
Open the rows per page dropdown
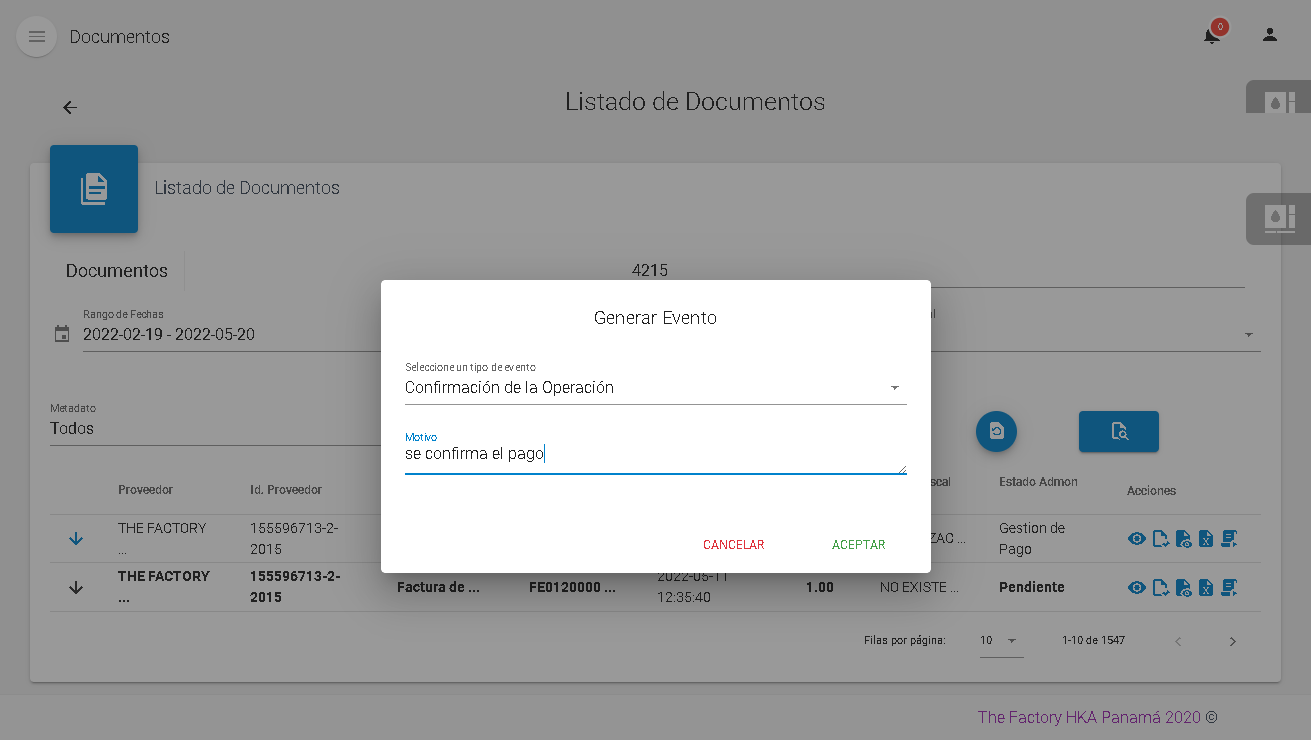[x=1000, y=641]
